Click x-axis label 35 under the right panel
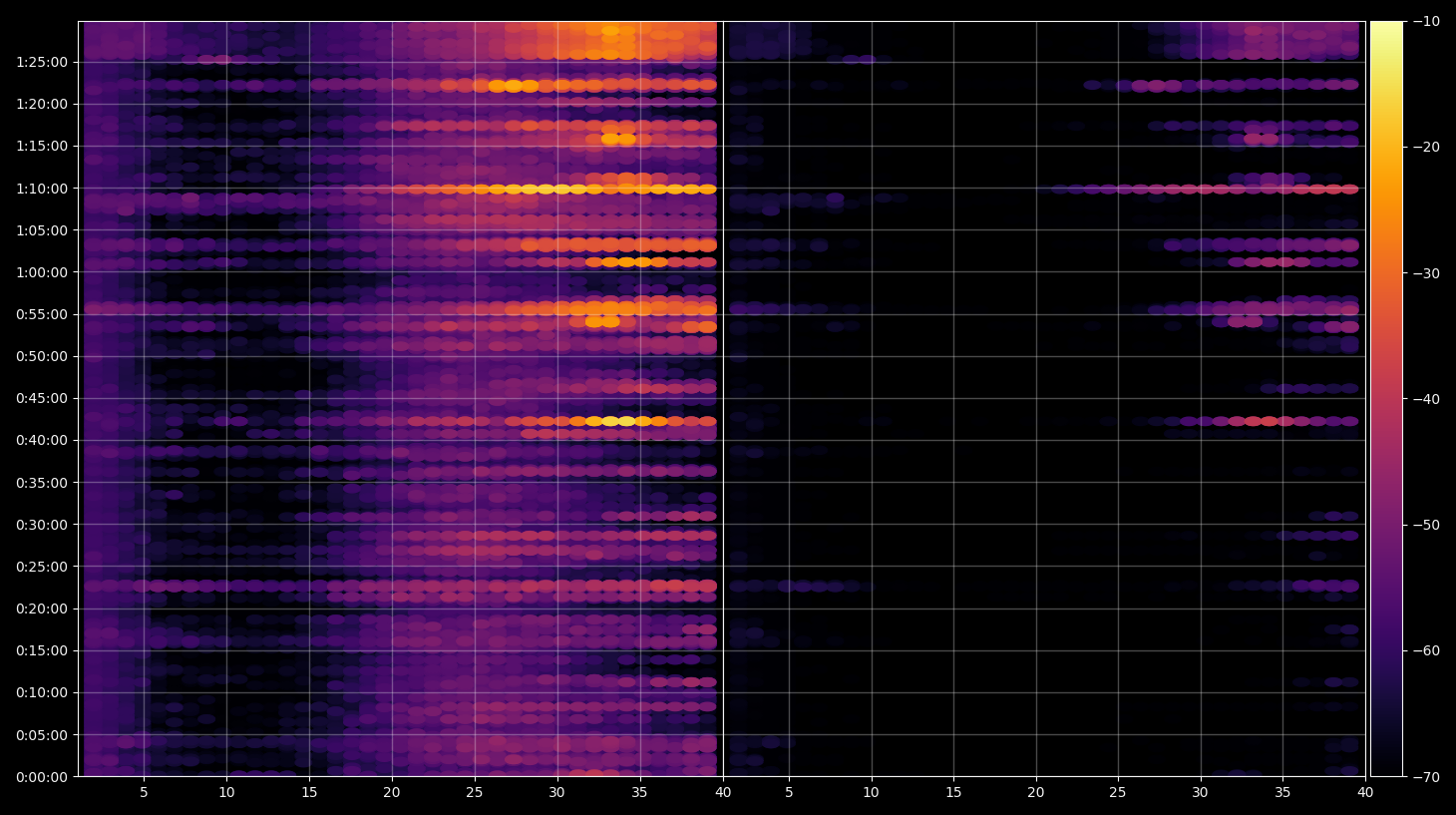The height and width of the screenshot is (815, 1456). click(x=1282, y=793)
